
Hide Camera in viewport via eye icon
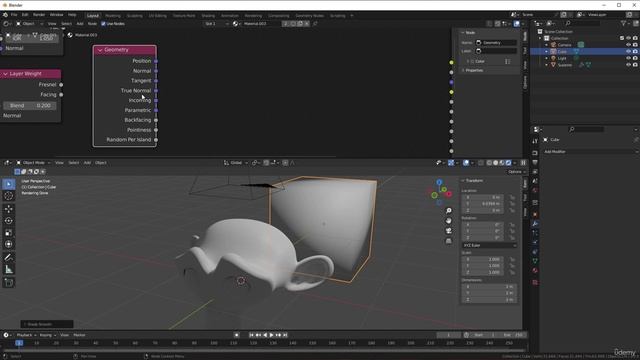pos(629,45)
